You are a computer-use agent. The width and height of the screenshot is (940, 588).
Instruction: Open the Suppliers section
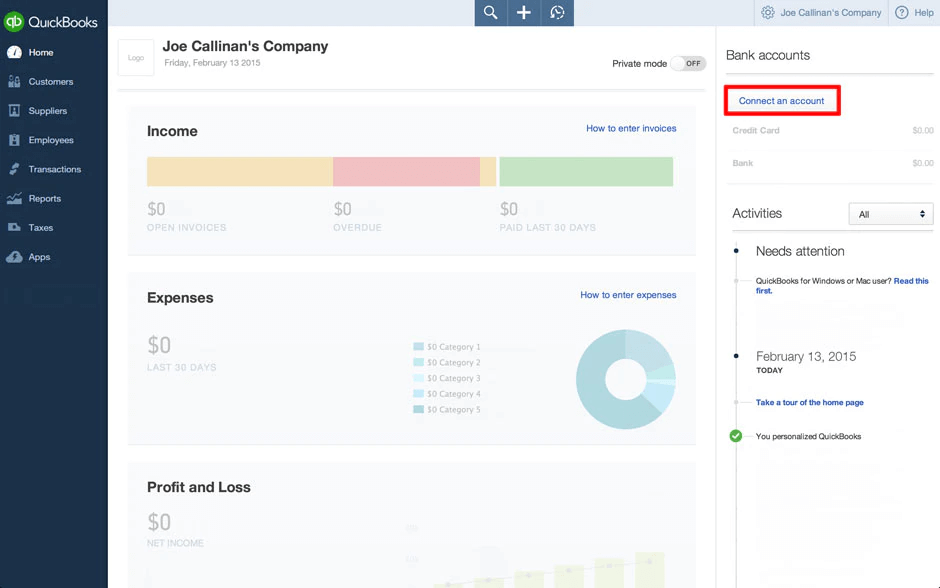(48, 111)
